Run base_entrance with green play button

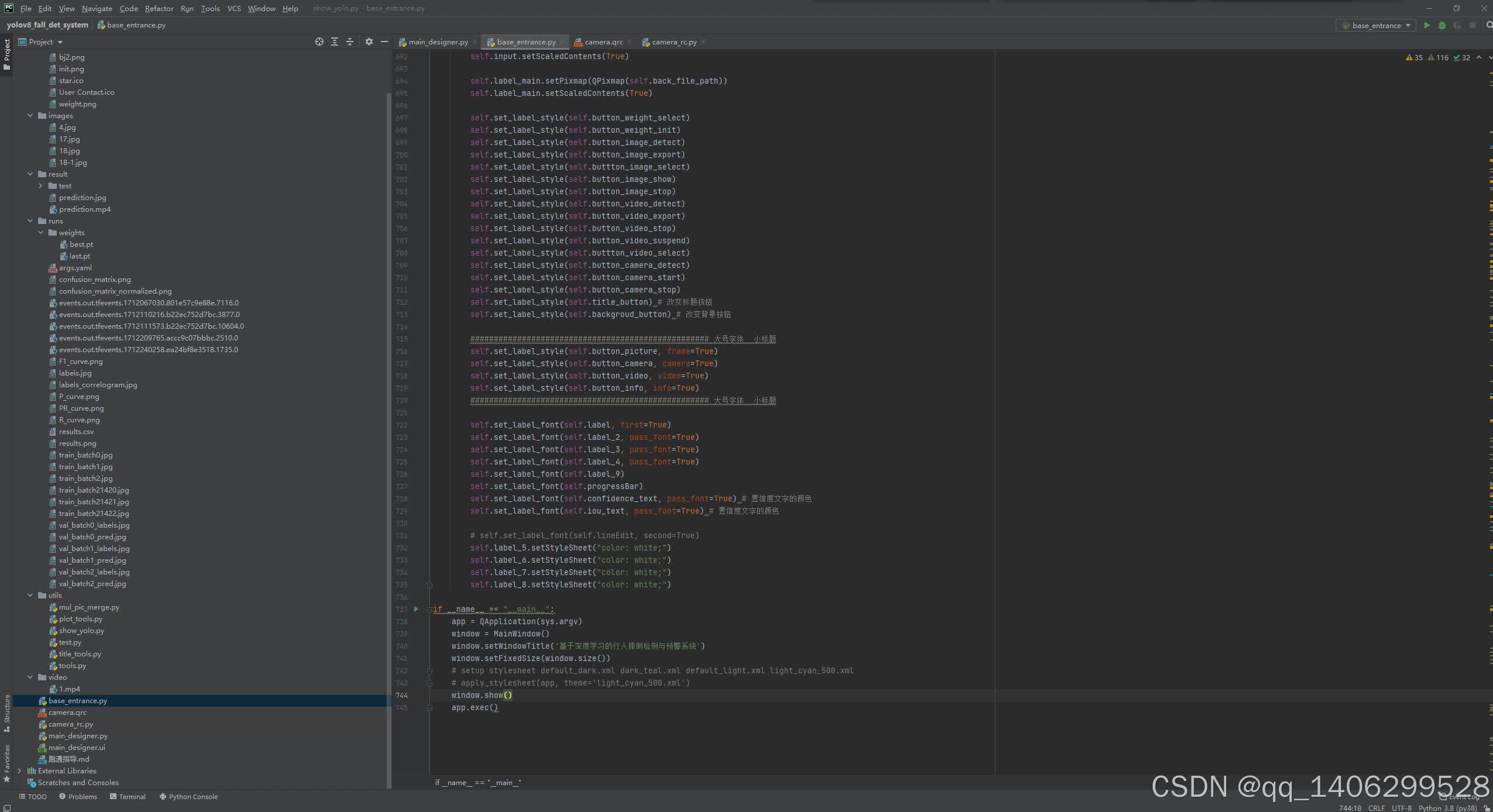pos(1427,25)
